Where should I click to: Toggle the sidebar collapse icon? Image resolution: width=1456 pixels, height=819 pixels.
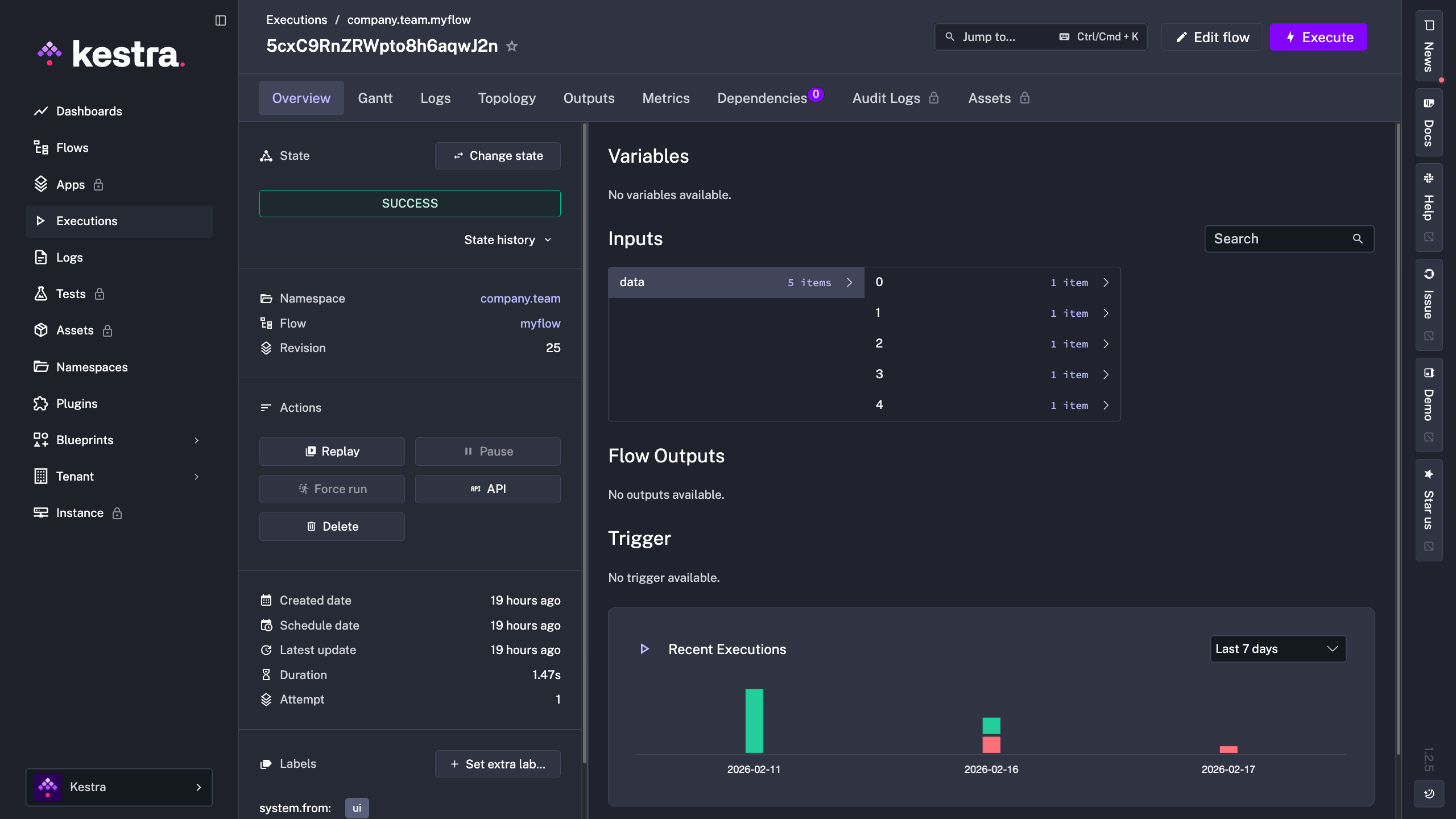tap(221, 20)
